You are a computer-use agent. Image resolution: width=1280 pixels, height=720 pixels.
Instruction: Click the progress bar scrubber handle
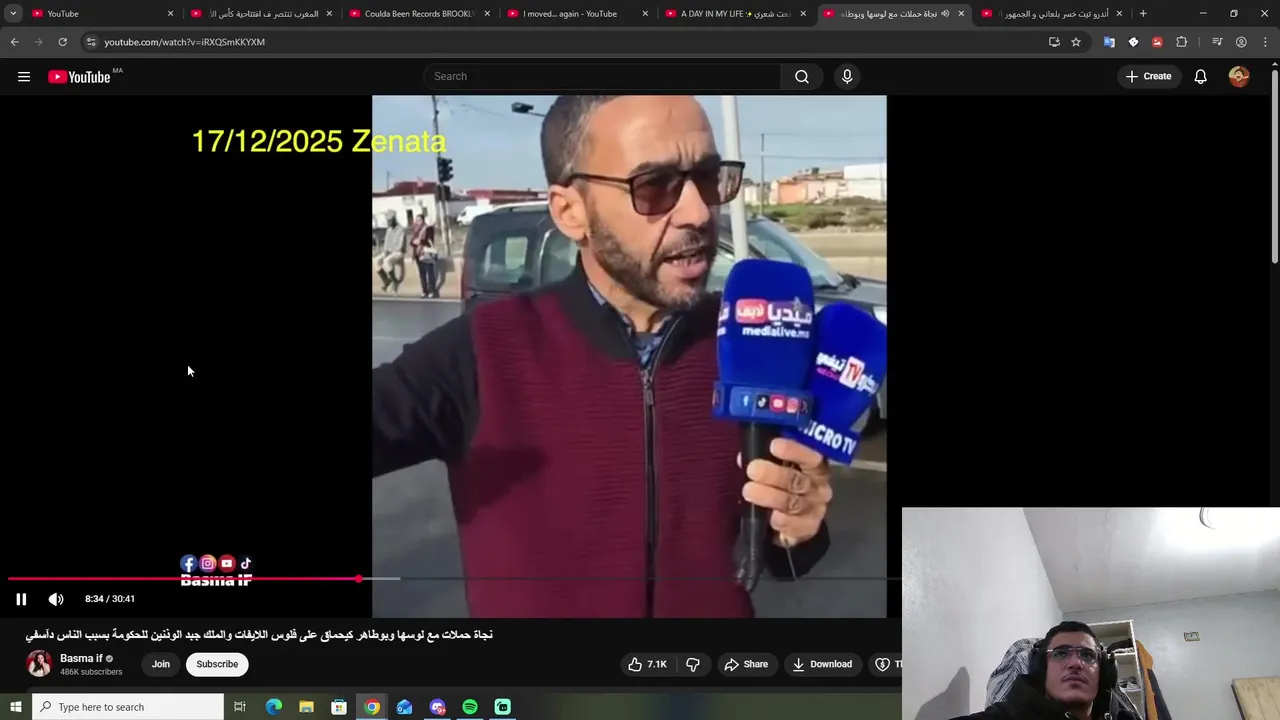click(x=358, y=579)
